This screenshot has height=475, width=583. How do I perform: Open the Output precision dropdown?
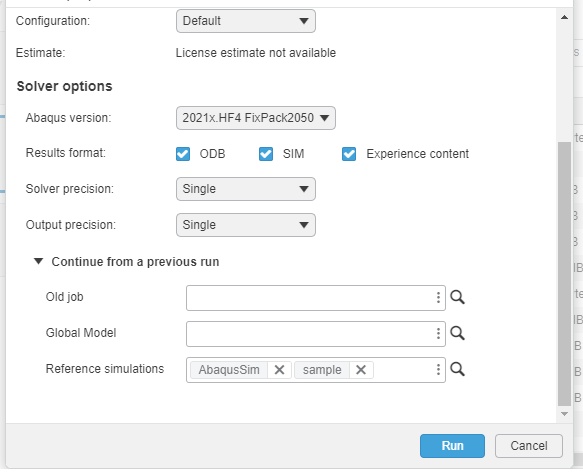tap(246, 225)
